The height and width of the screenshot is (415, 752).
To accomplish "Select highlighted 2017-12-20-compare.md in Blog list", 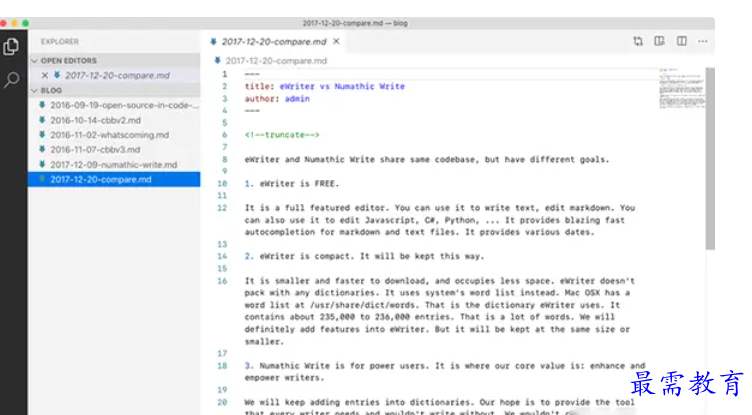I will click(x=114, y=179).
